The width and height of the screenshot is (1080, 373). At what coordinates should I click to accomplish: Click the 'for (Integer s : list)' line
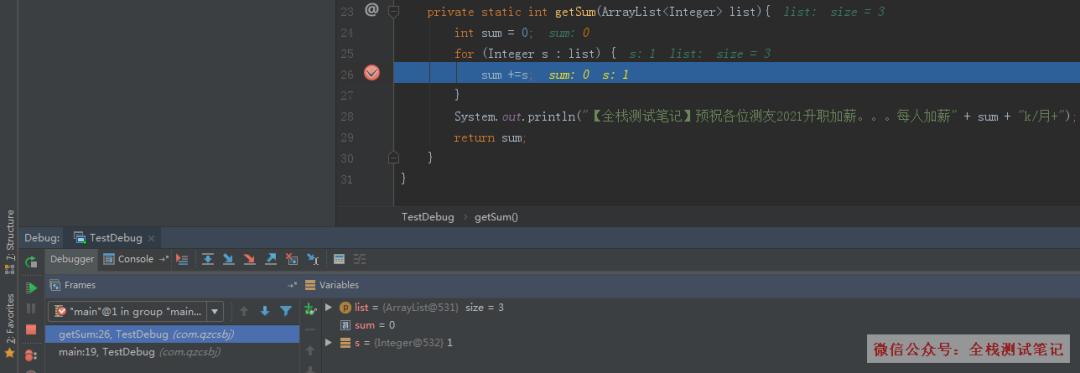[534, 53]
